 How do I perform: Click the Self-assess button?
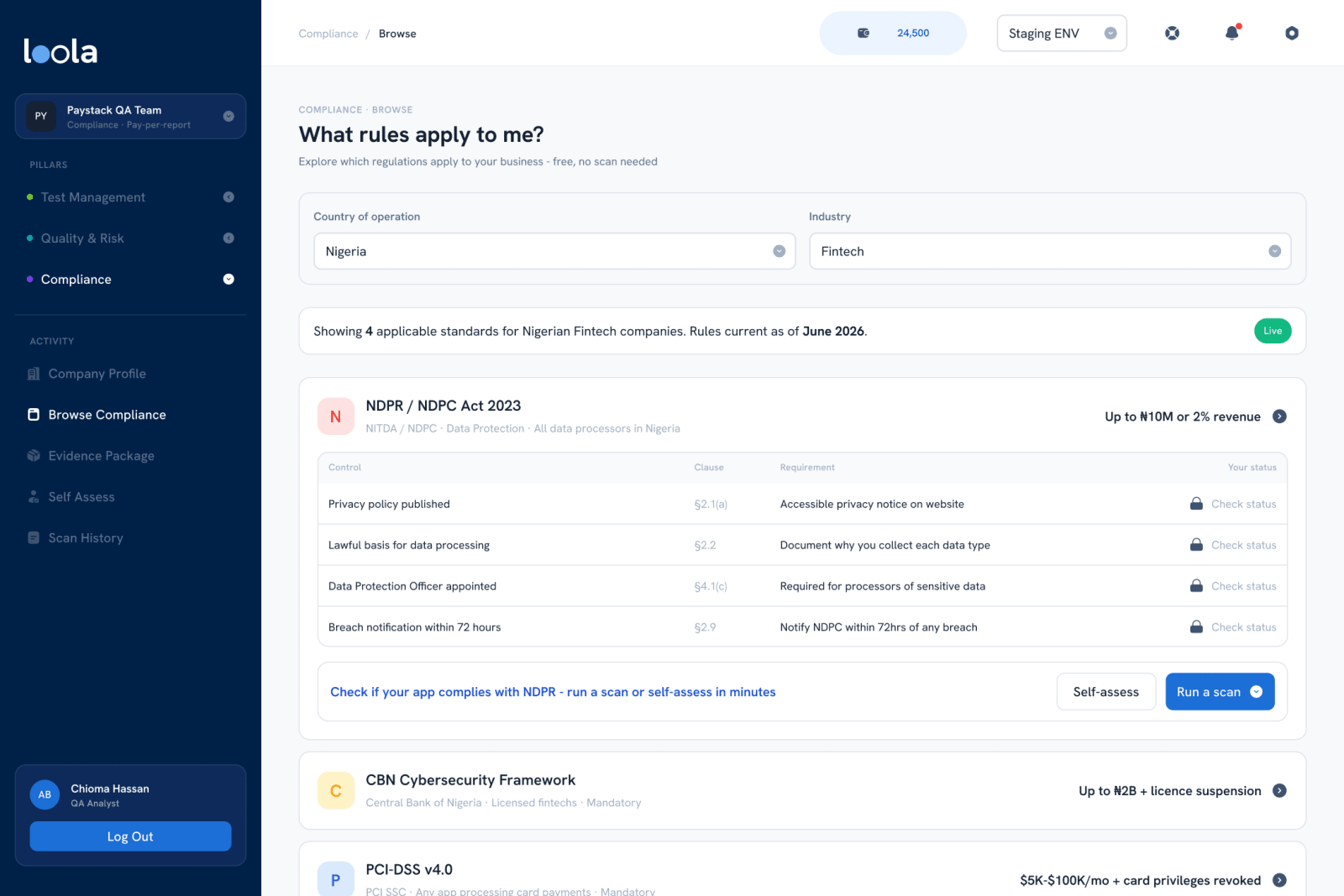click(x=1105, y=692)
